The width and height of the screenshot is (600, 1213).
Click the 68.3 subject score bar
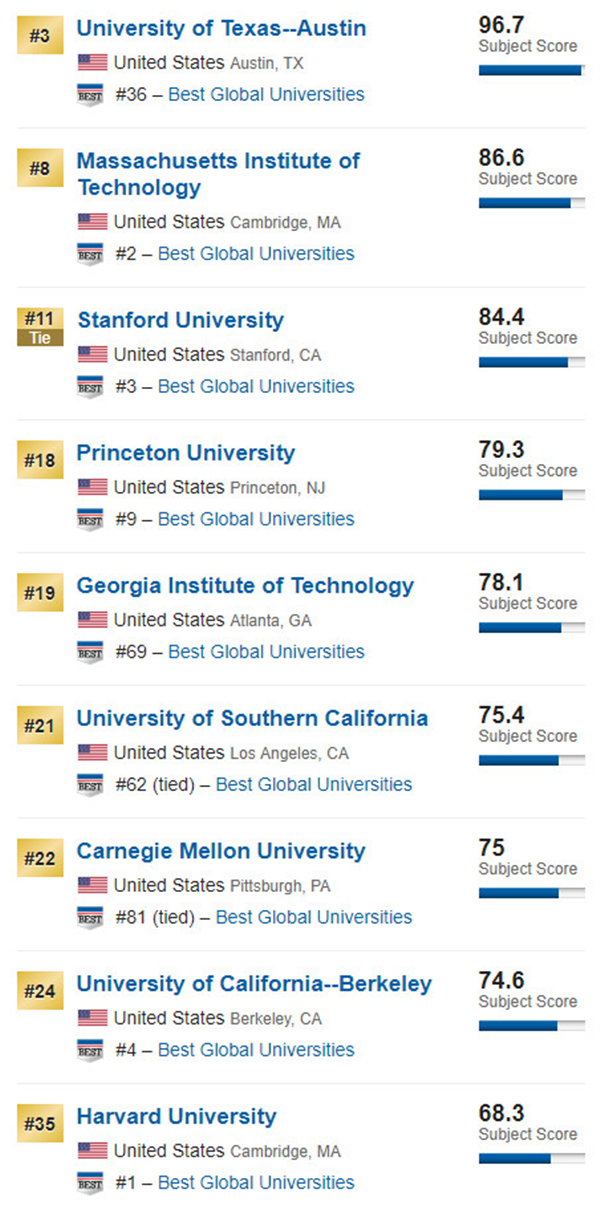point(532,1159)
